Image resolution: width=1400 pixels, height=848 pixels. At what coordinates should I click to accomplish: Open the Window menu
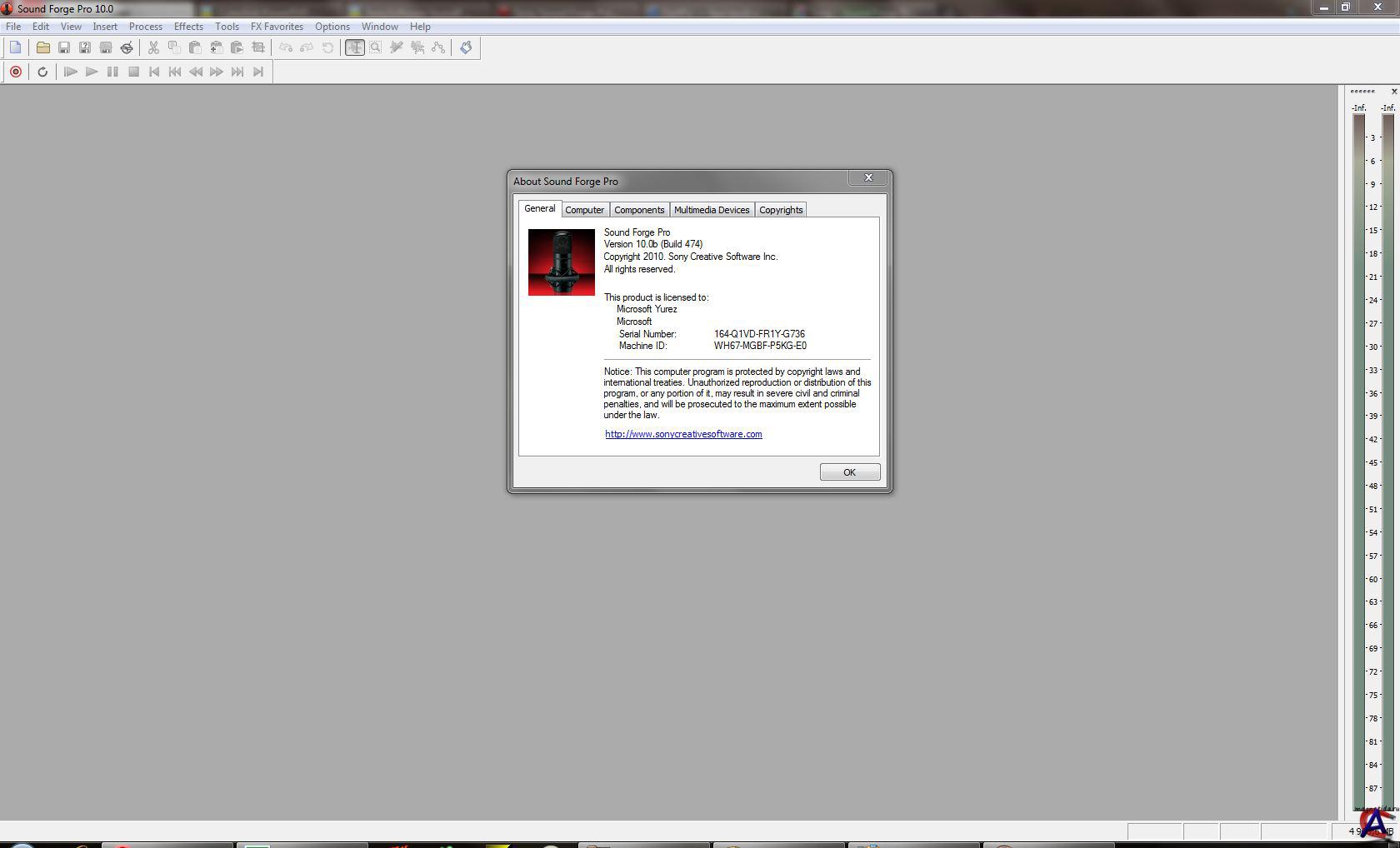coord(380,27)
